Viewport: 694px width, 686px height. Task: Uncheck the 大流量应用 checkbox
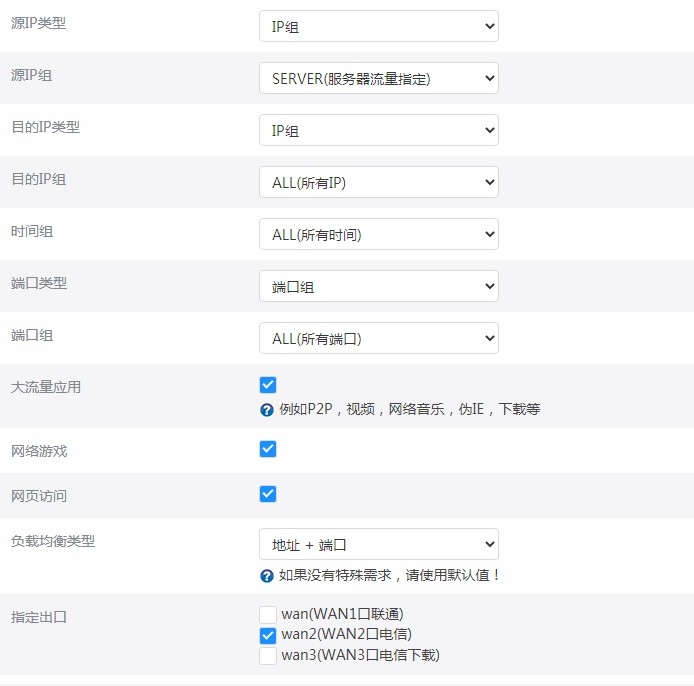pyautogui.click(x=268, y=385)
